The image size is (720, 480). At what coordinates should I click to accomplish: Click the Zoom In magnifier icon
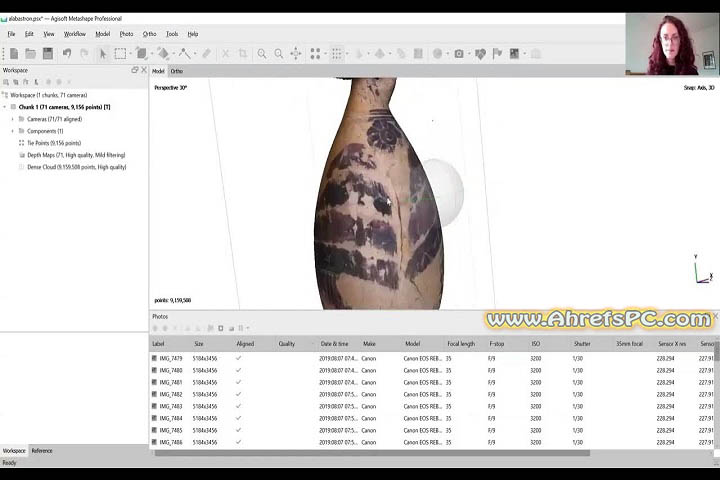[x=262, y=54]
